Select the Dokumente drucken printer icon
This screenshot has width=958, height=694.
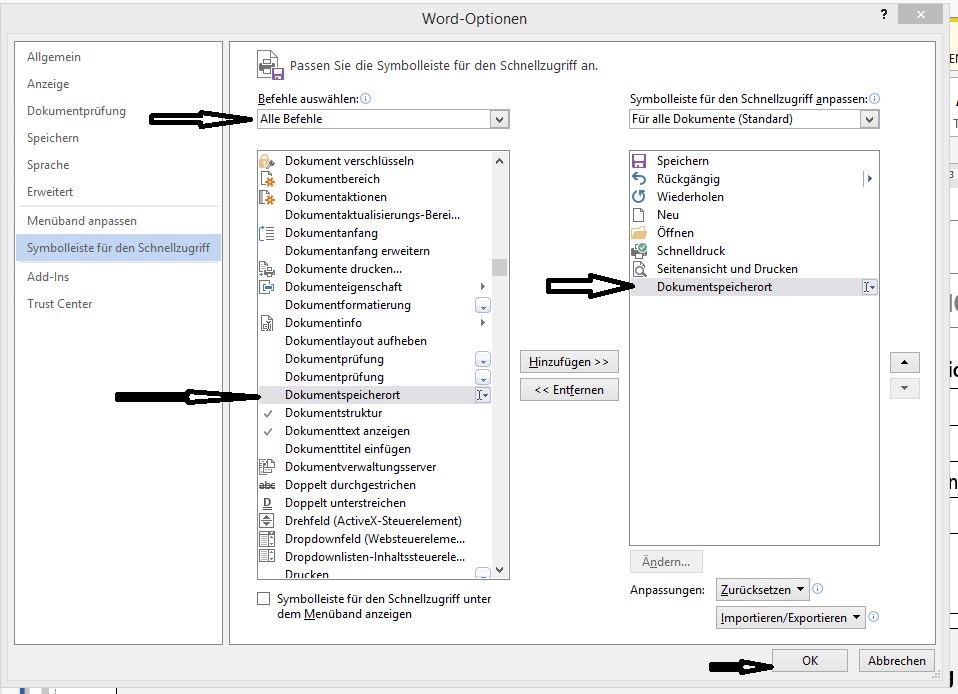tap(267, 269)
